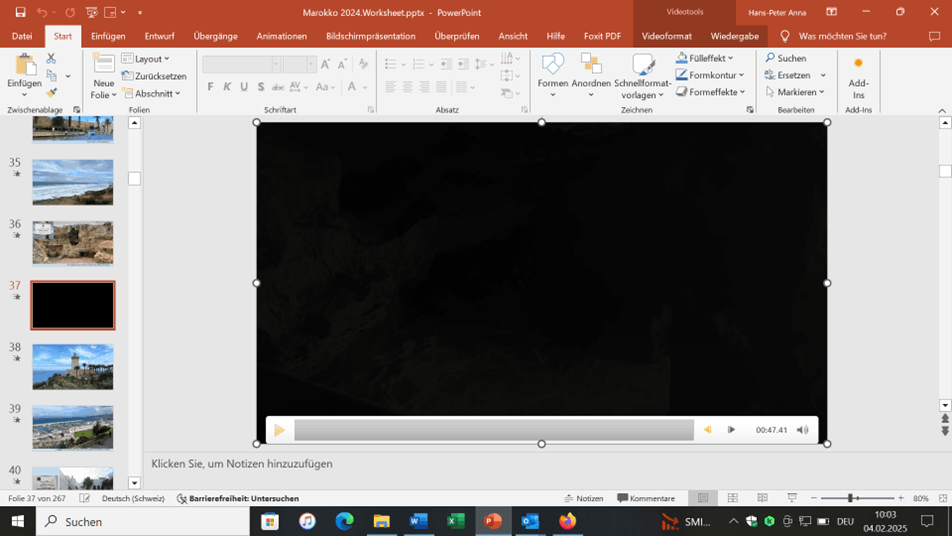Toggle strikethrough formatting abc
Image resolution: width=952 pixels, height=536 pixels.
[277, 87]
